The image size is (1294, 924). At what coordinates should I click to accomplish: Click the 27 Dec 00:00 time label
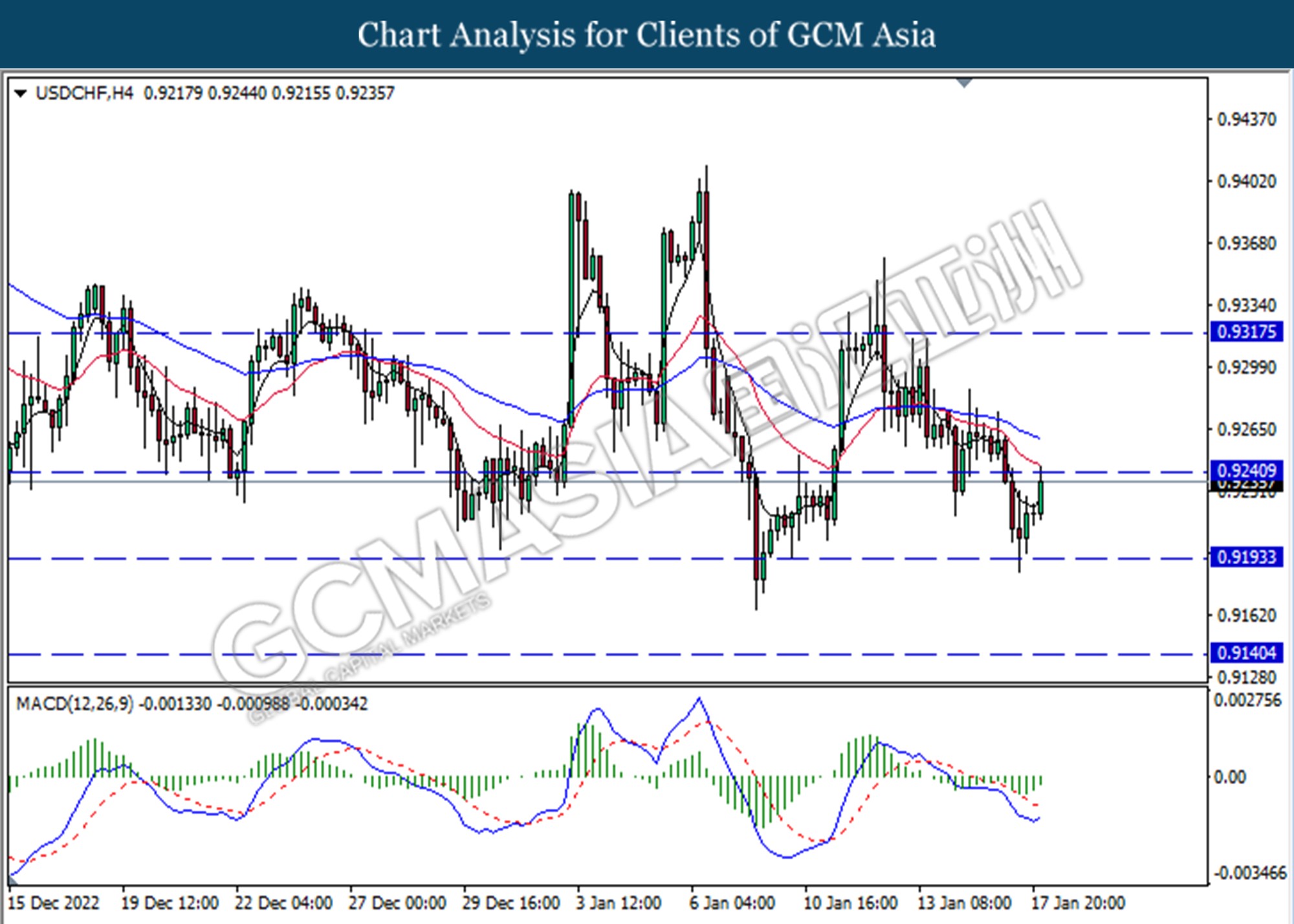tap(397, 903)
